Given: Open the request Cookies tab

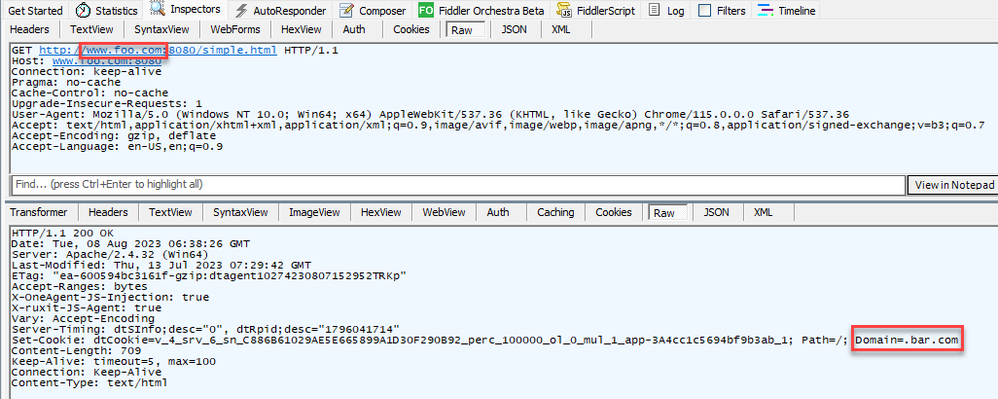Looking at the screenshot, I should tap(411, 29).
